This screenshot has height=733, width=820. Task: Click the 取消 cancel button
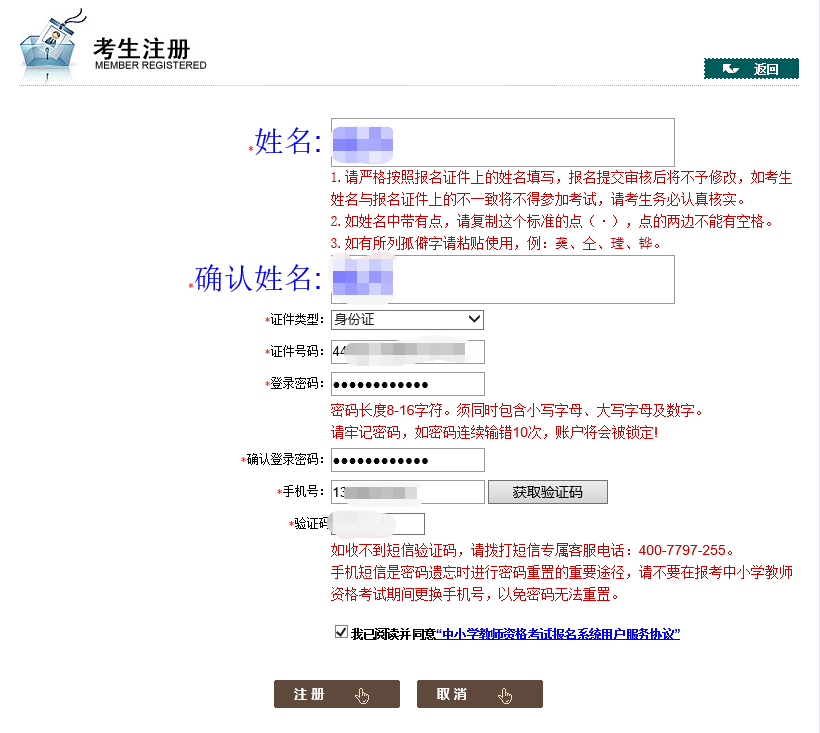pos(479,694)
